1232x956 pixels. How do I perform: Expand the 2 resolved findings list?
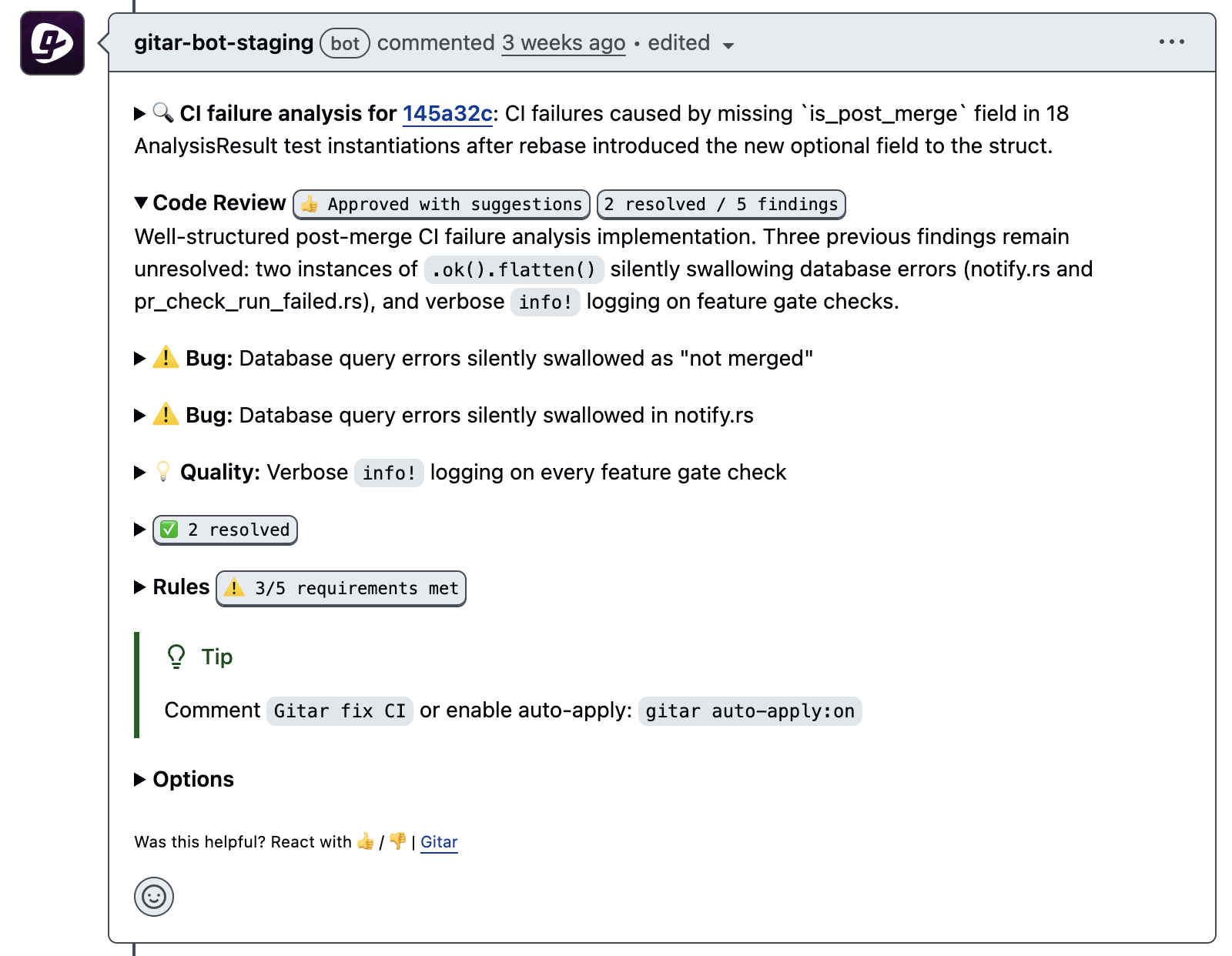pyautogui.click(x=140, y=530)
